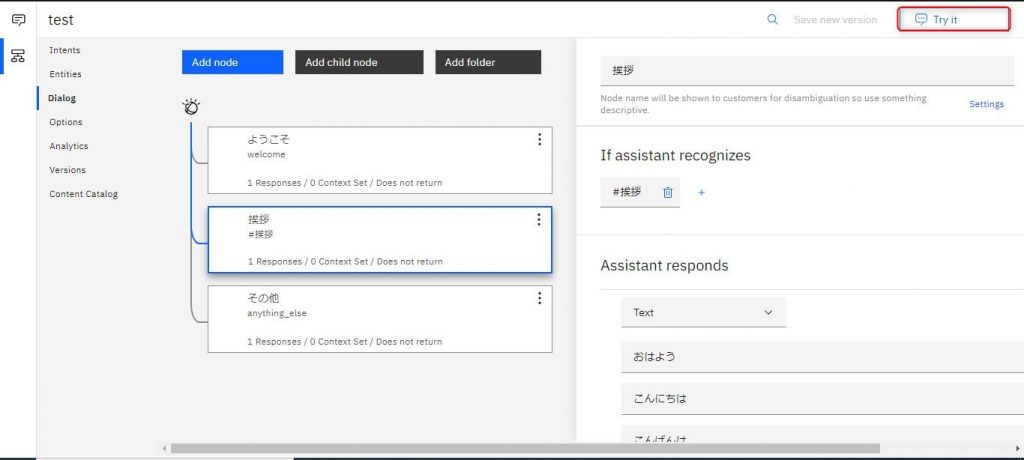Click right arrow of horizontal scrollbar
Image resolution: width=1024 pixels, height=460 pixels.
[x=1017, y=448]
